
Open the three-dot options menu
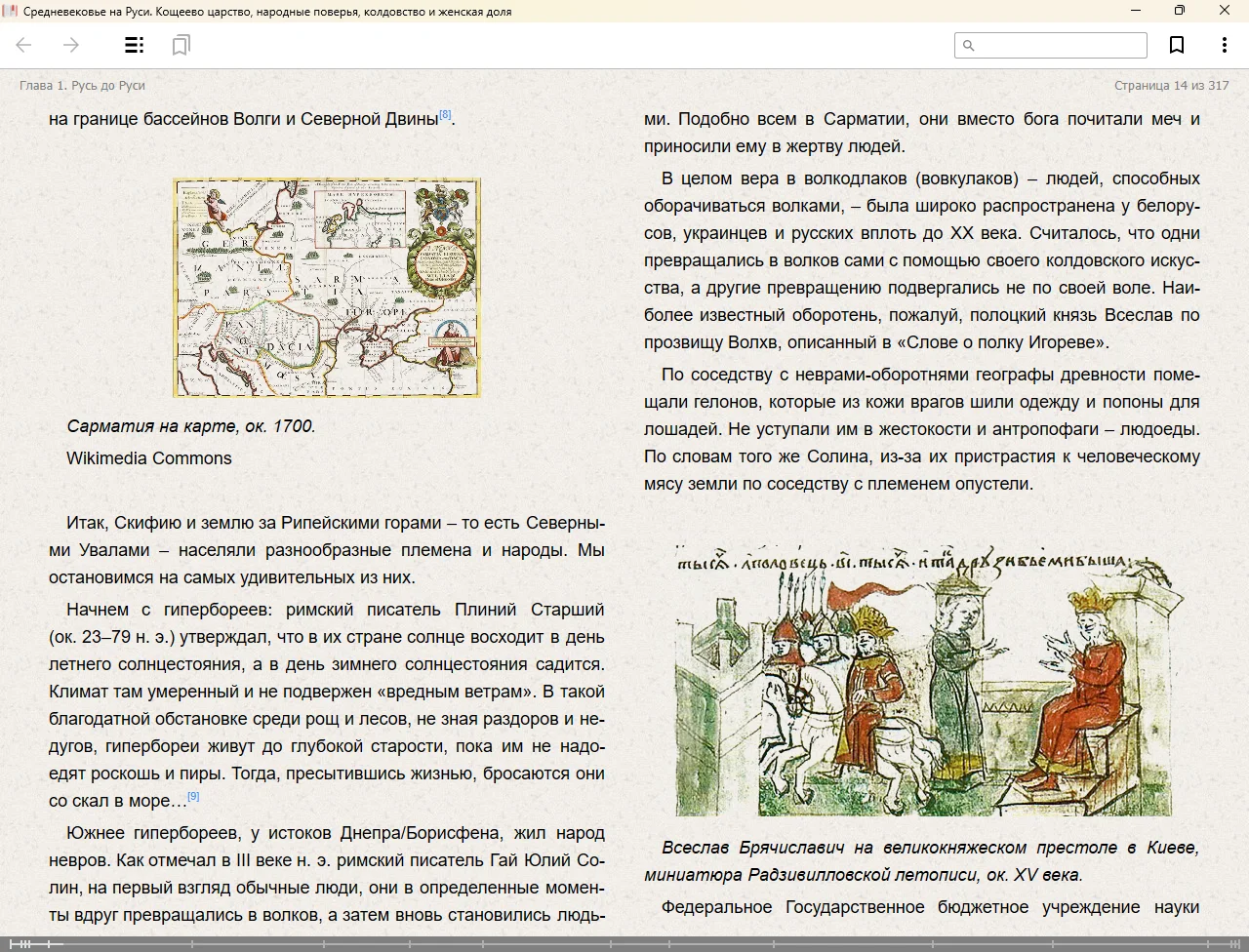pos(1224,45)
